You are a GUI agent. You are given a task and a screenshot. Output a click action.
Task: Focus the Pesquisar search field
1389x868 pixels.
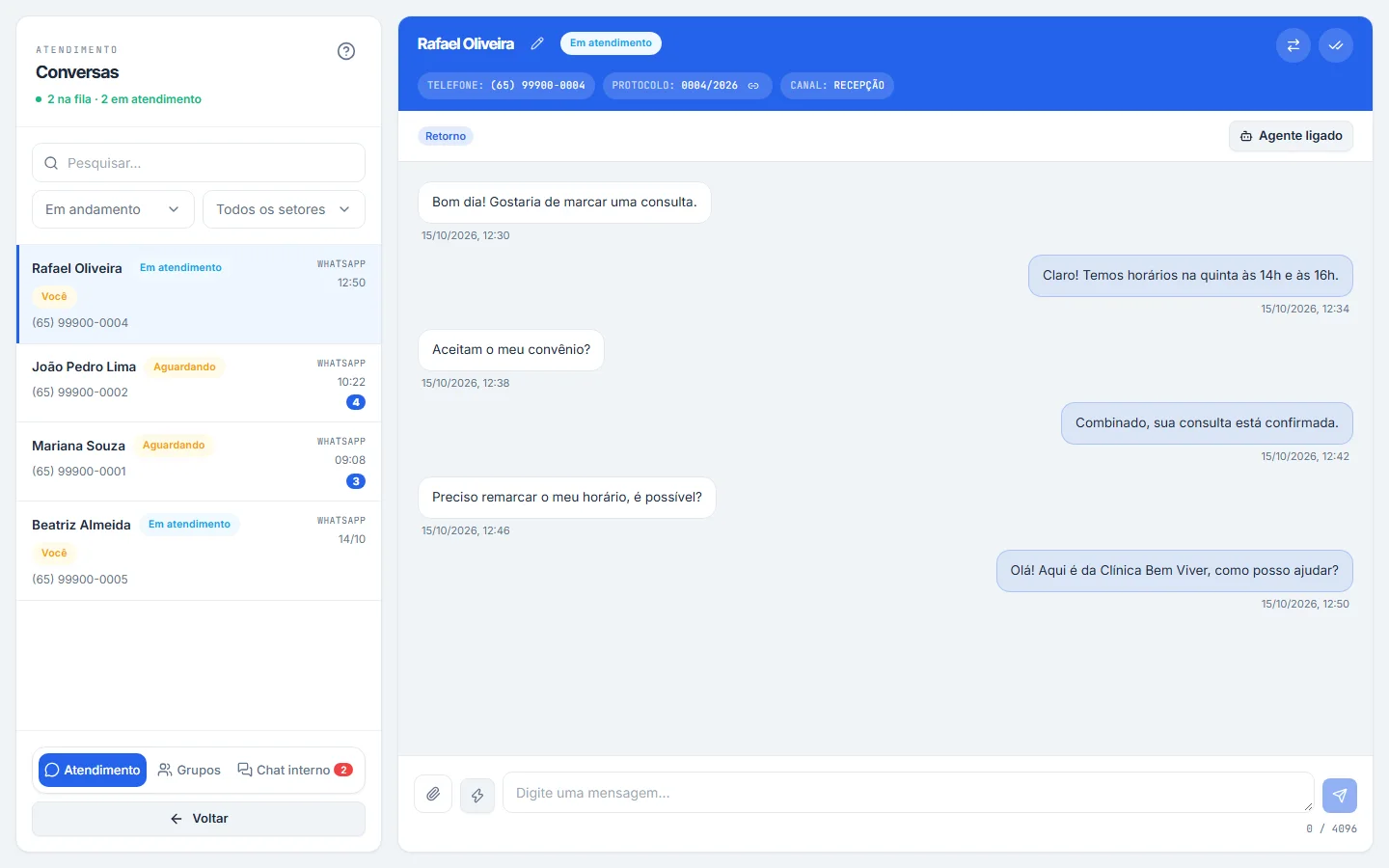[199, 163]
